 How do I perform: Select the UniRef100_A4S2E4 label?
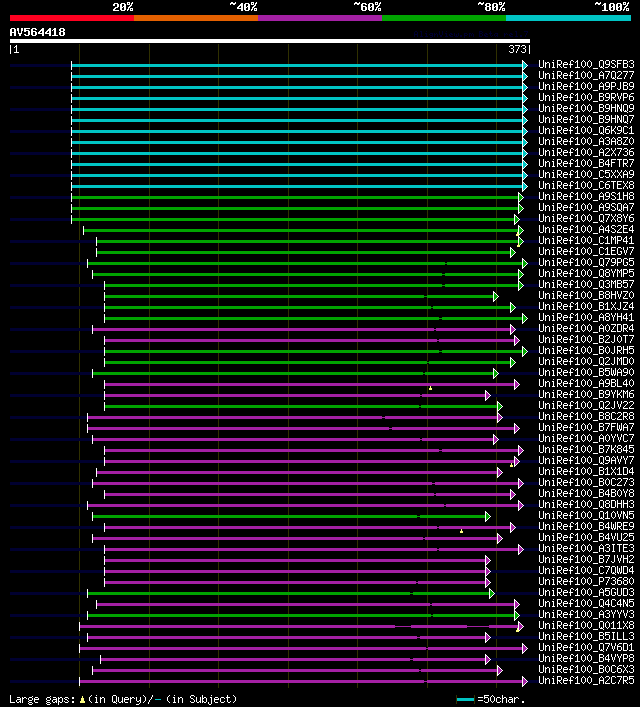coord(586,229)
